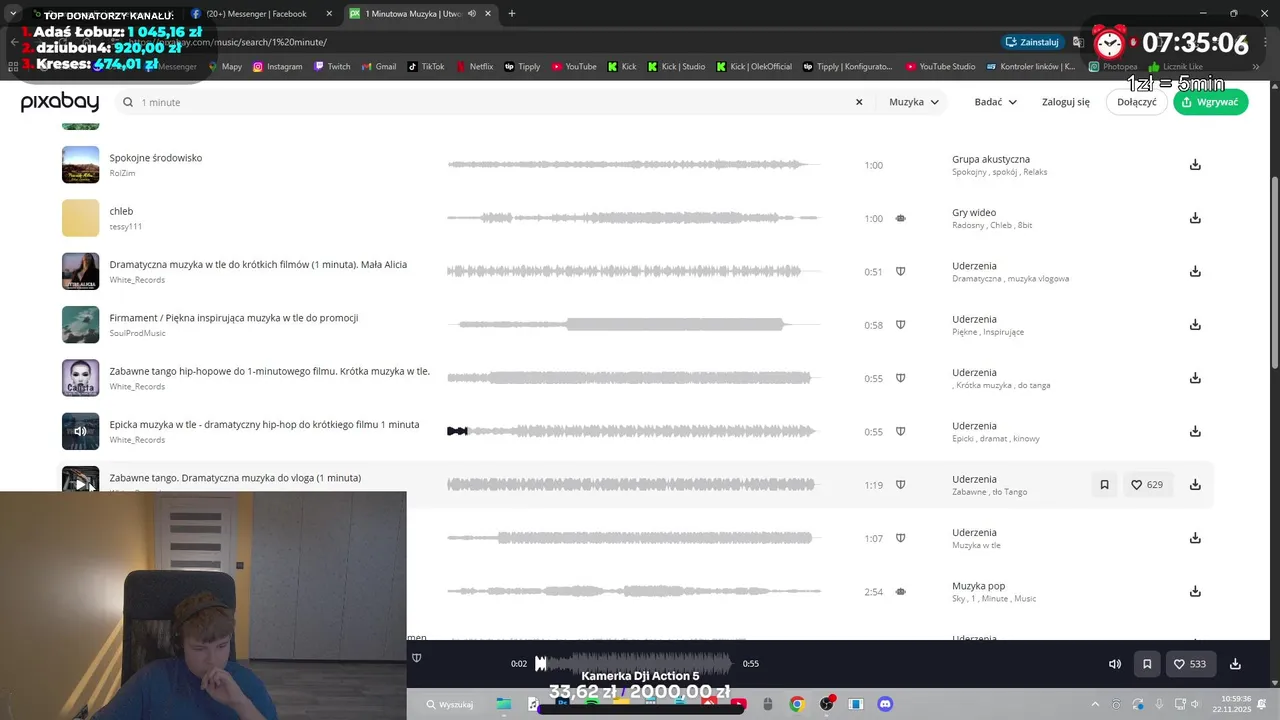Seek in the Firmament track waveform
The width and height of the screenshot is (1280, 720).
pyautogui.click(x=634, y=324)
